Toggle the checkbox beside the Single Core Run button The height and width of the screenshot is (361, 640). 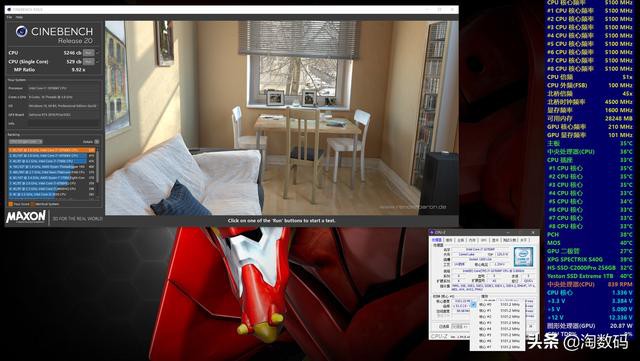click(97, 62)
